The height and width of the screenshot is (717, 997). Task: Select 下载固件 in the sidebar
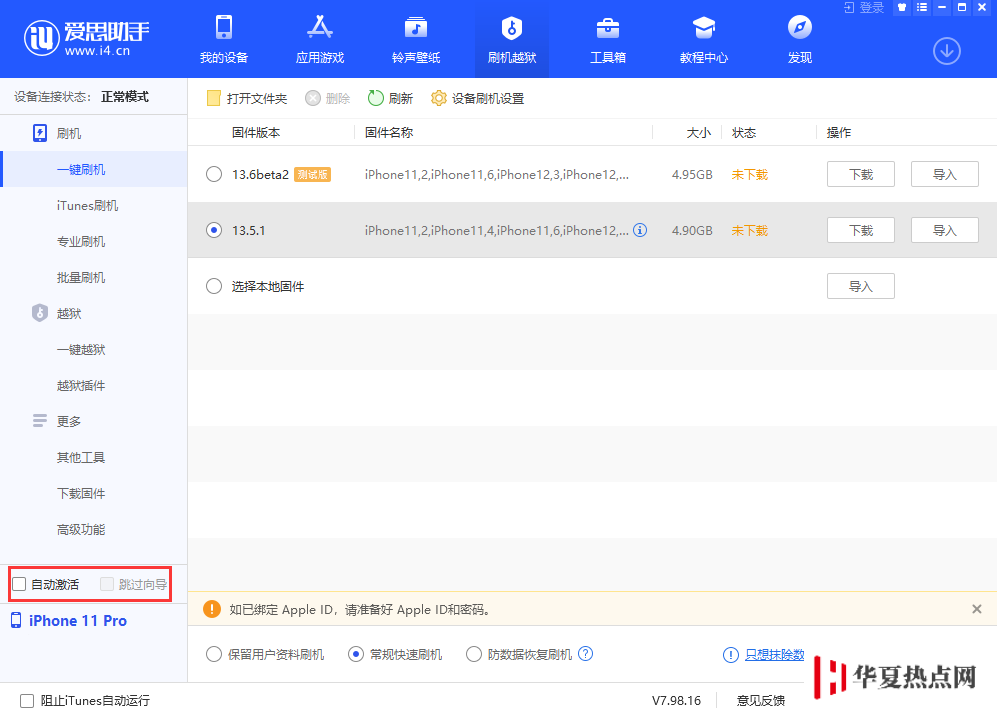(x=81, y=494)
